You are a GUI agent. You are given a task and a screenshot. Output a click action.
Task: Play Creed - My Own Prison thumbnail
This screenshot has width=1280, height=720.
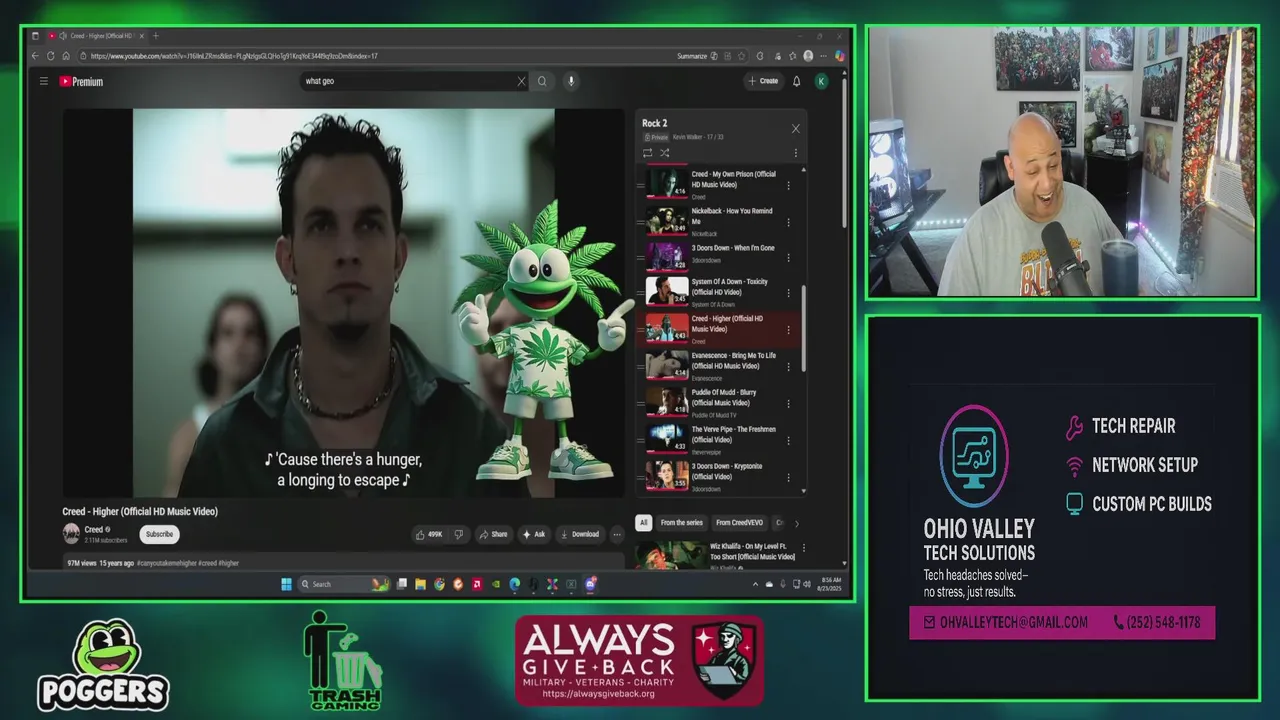coord(666,183)
